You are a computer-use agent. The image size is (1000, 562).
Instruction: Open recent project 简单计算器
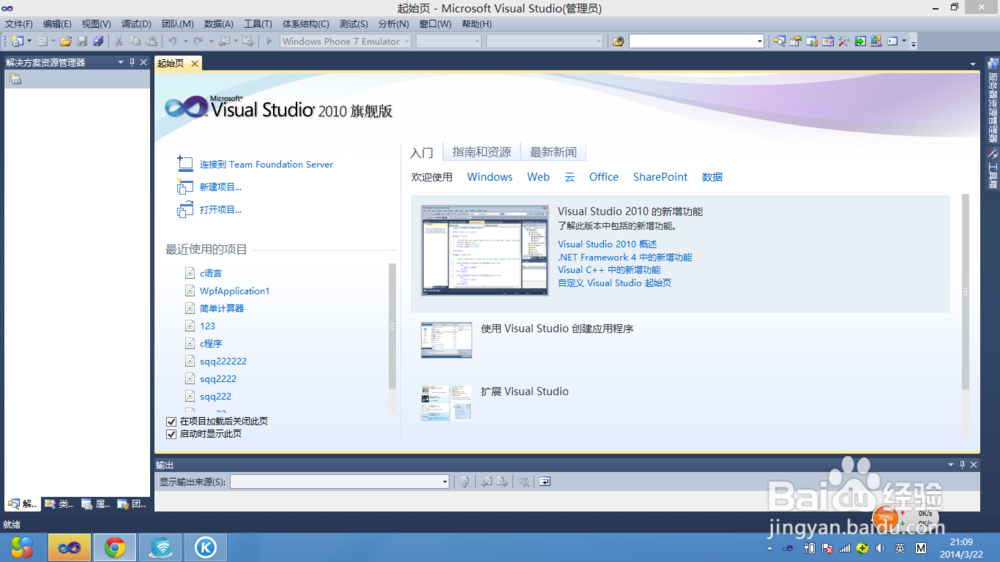(222, 308)
